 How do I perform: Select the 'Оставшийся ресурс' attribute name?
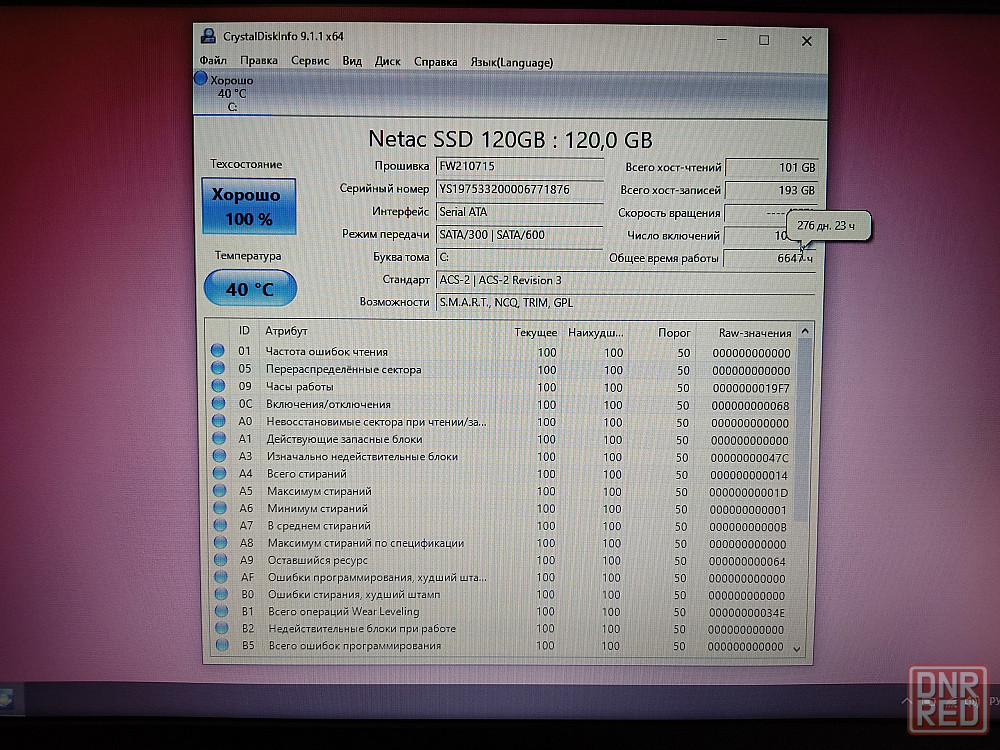[318, 560]
